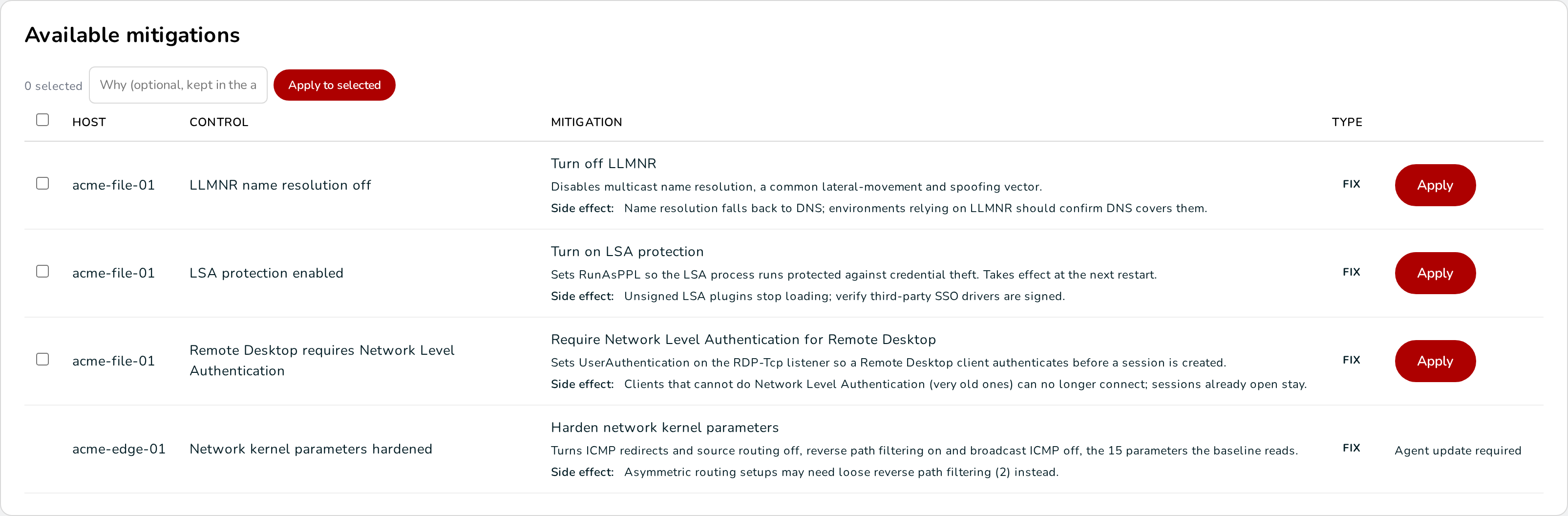Viewport: 1568px width, 516px height.
Task: Click Remote Desktop requires Network Level Authentication control
Action: pyautogui.click(x=322, y=361)
